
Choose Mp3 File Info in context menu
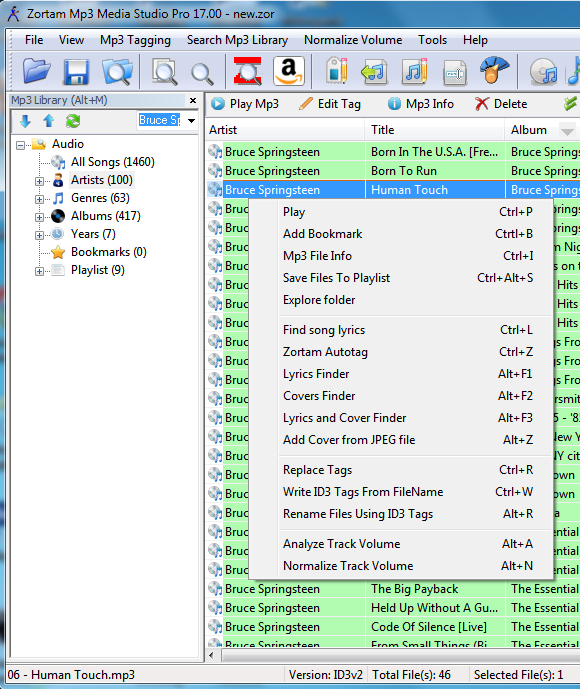point(401,256)
